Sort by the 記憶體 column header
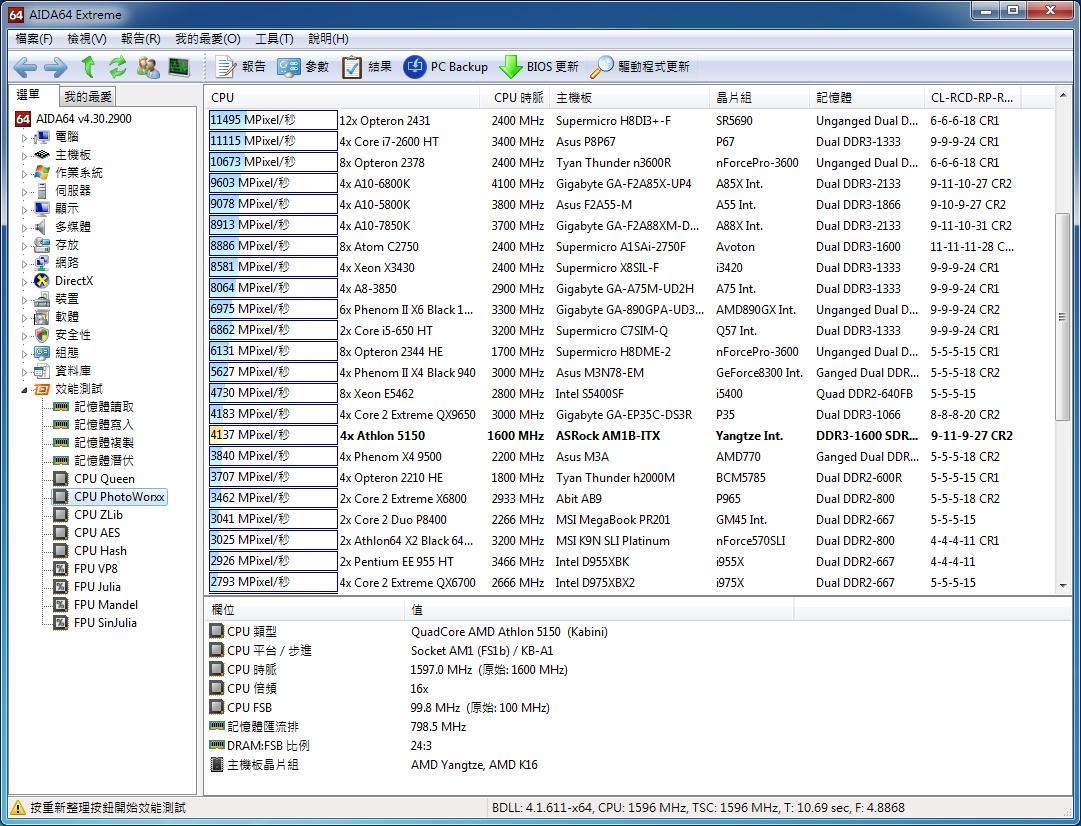Image resolution: width=1081 pixels, height=826 pixels. click(x=867, y=97)
